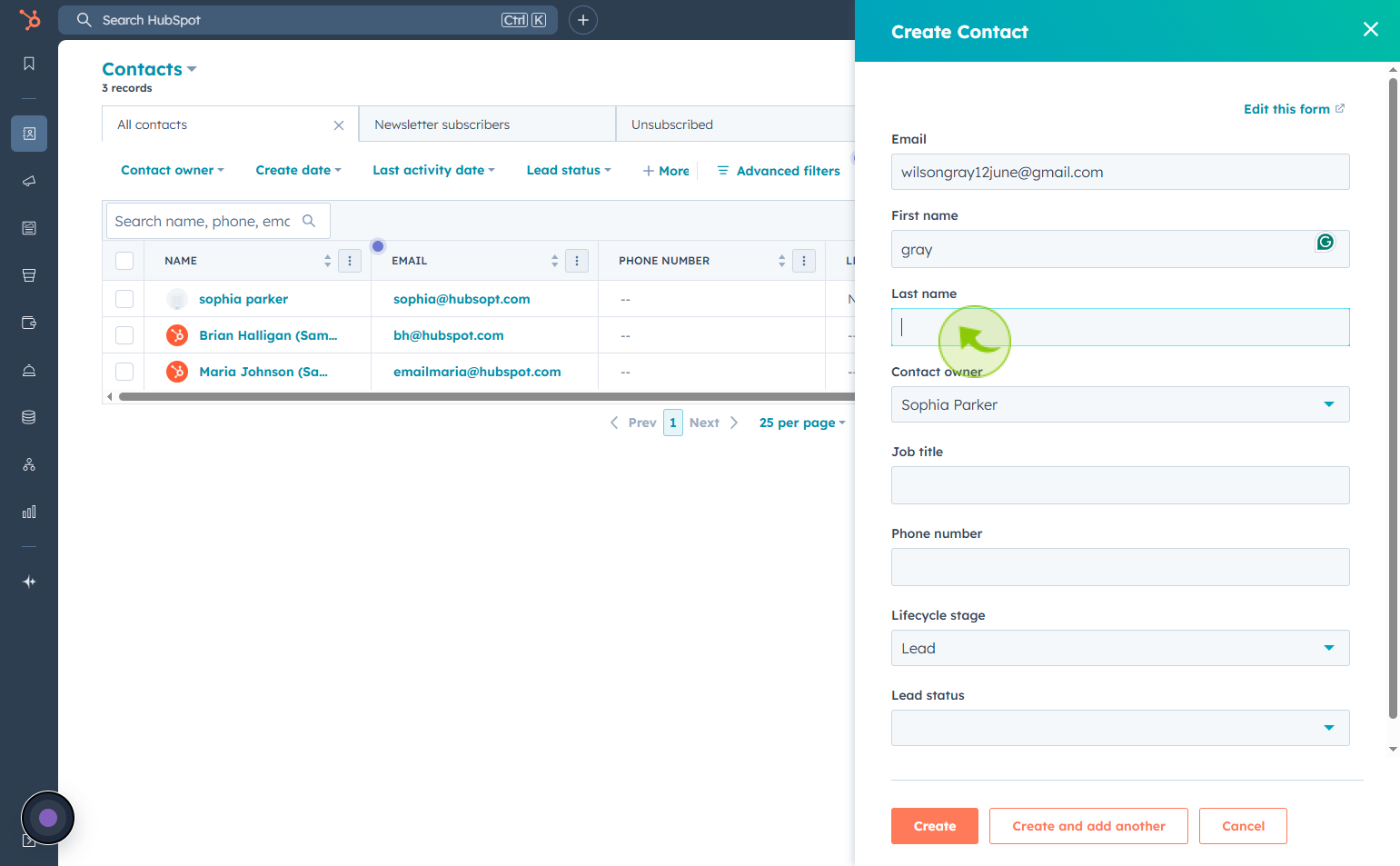Click the plus quick-create button in top bar
1400x866 pixels.
pyautogui.click(x=583, y=20)
